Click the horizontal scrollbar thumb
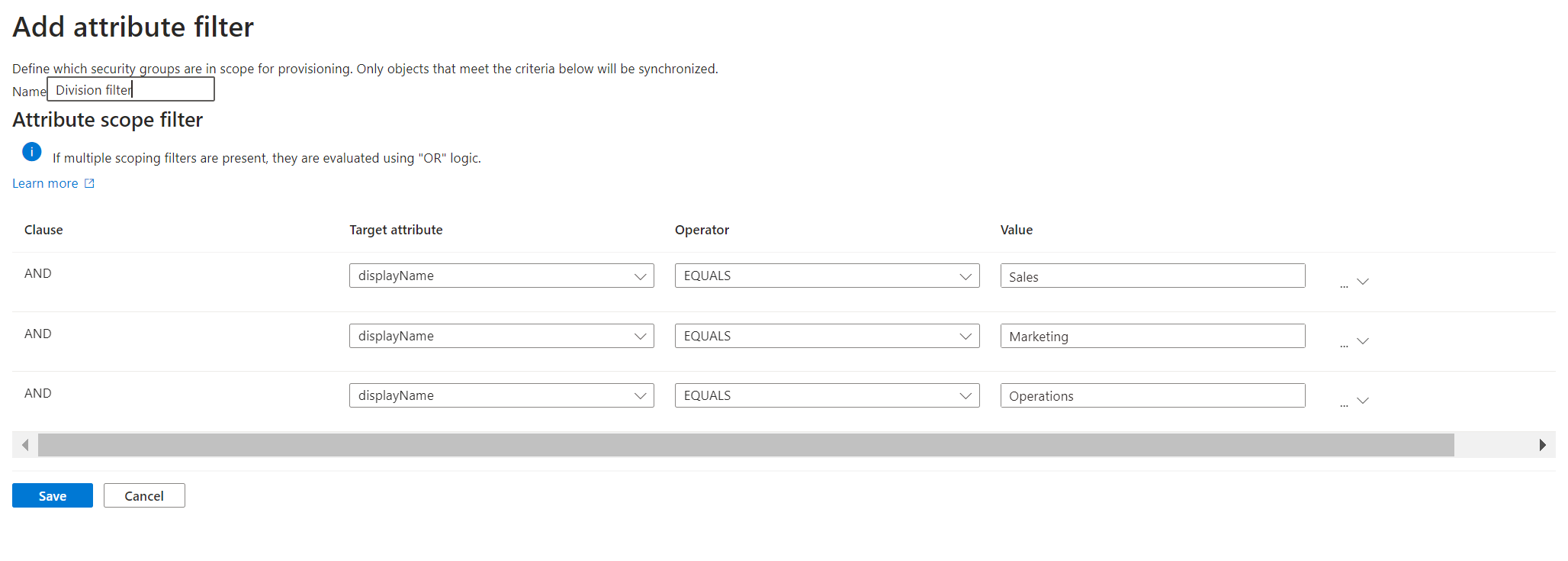This screenshot has width=1568, height=561. (746, 445)
